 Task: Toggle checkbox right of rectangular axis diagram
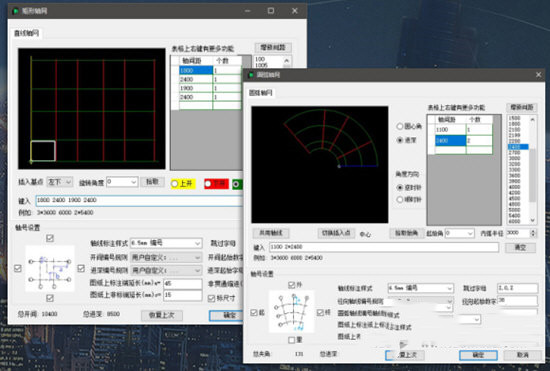[x=81, y=269]
